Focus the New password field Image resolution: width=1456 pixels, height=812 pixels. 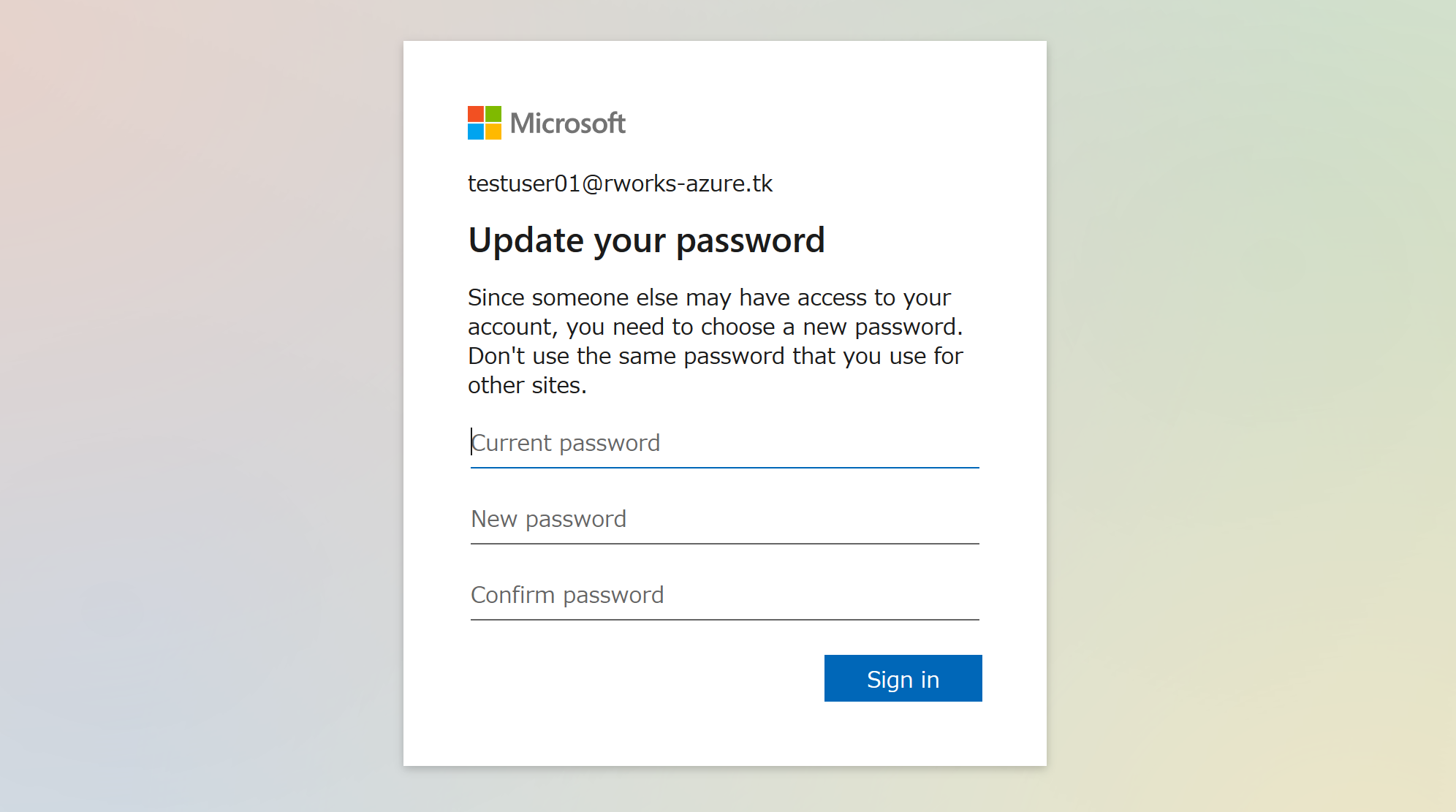coord(725,519)
